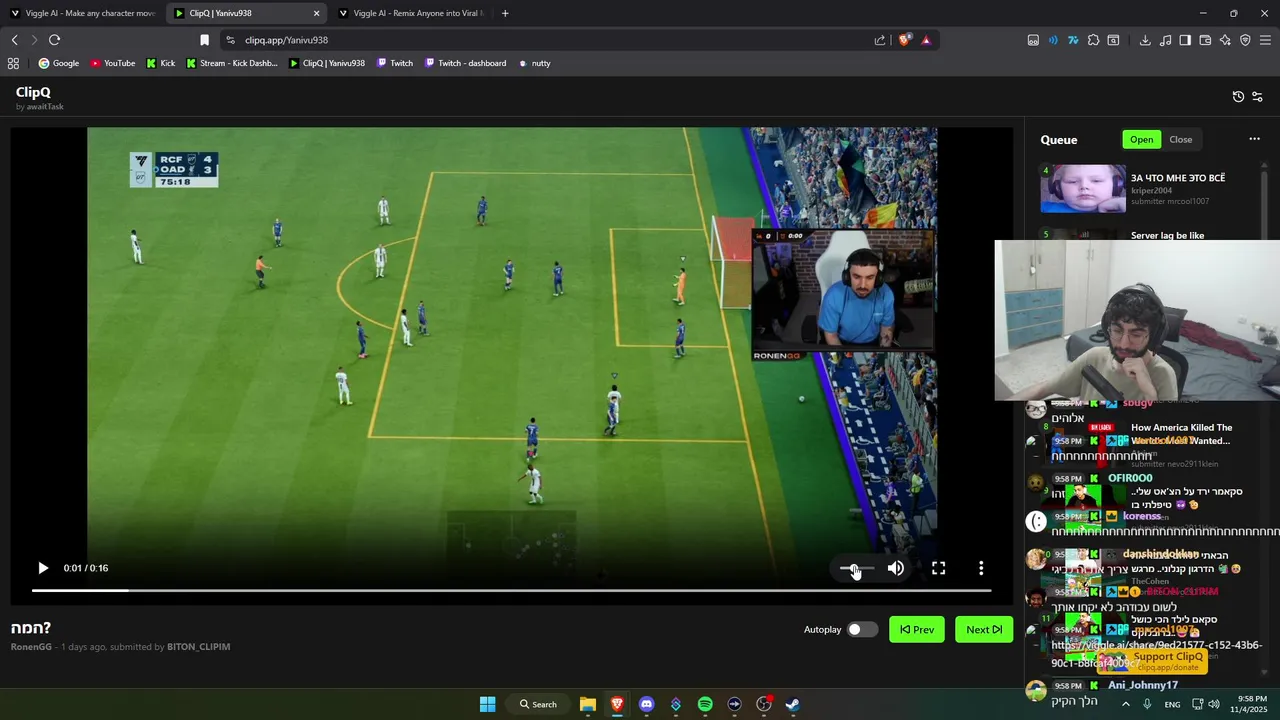Open the Leo AI sparkle icon
Image resolution: width=1280 pixels, height=720 pixels.
(1225, 40)
